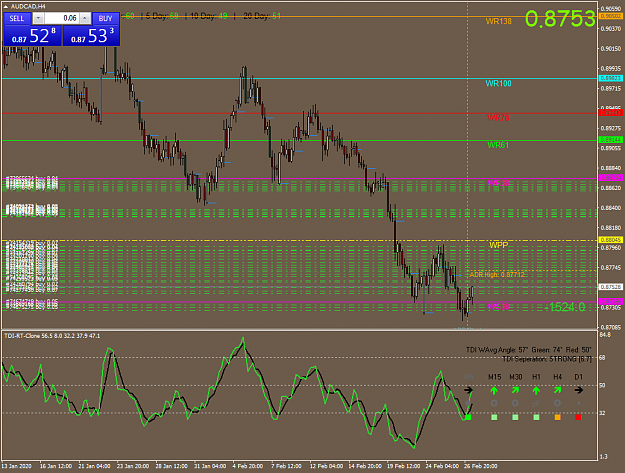Collapse one-click trading panel via triangle next to AUDCAD,H4
This screenshot has height=473, width=625.
click(6, 6)
